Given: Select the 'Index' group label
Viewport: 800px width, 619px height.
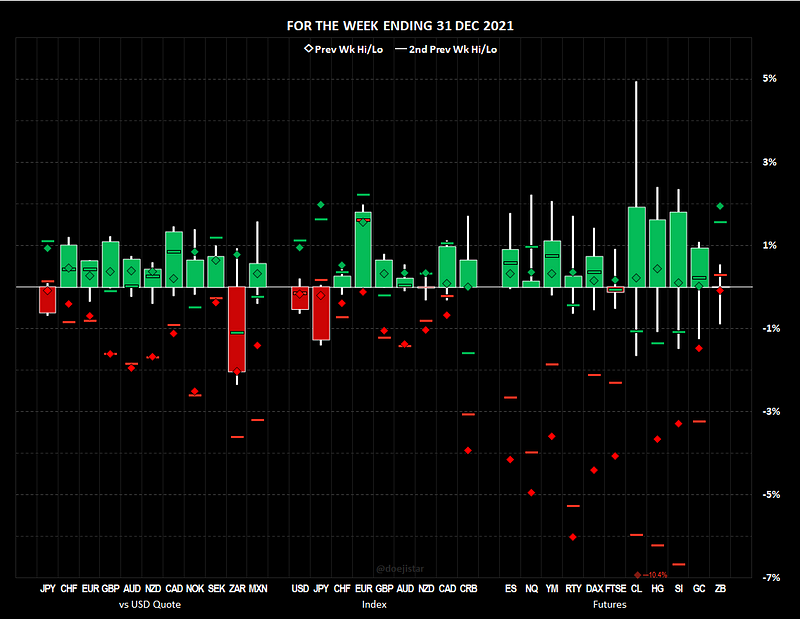Looking at the screenshot, I should 384,604.
